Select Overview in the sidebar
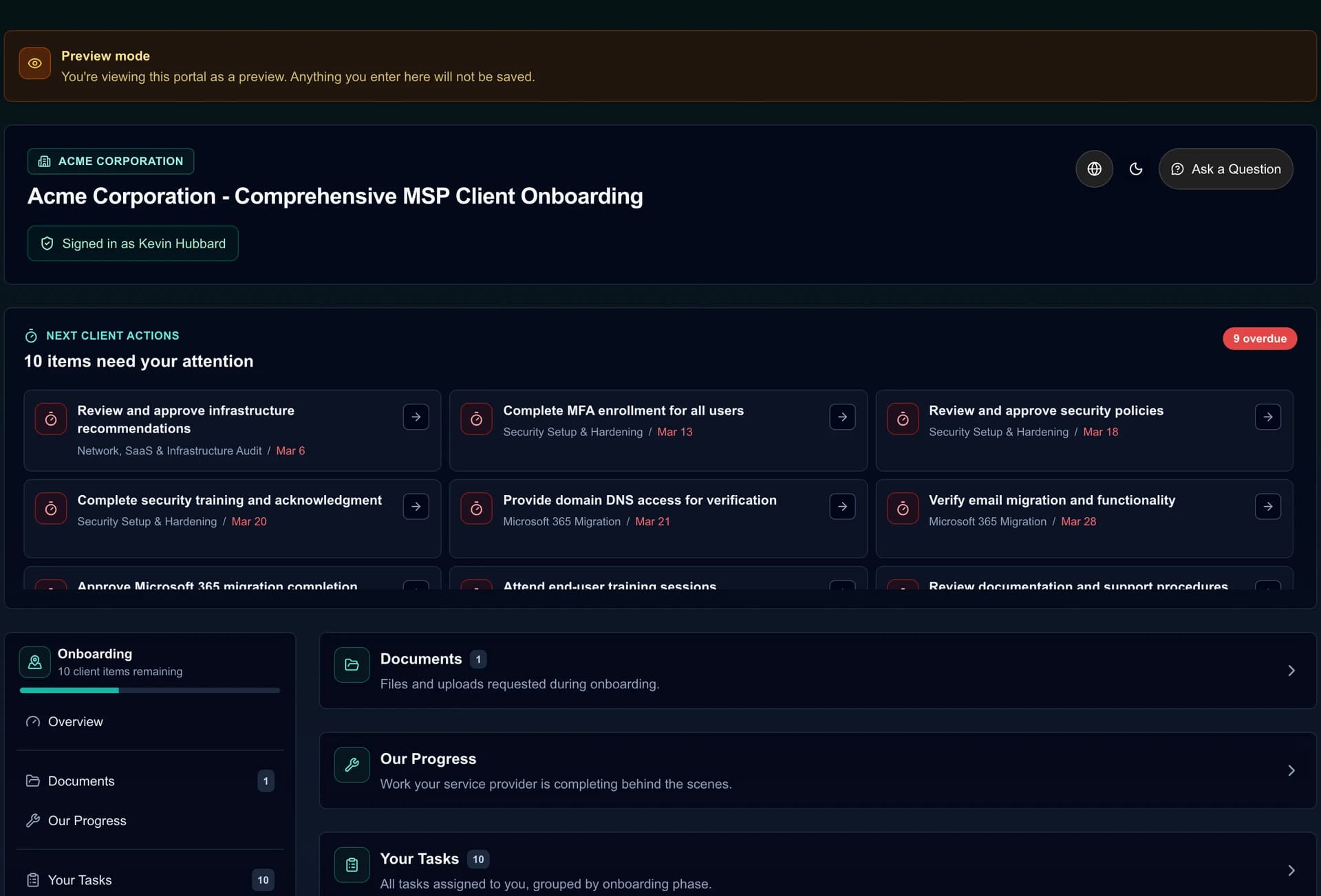 coord(150,721)
